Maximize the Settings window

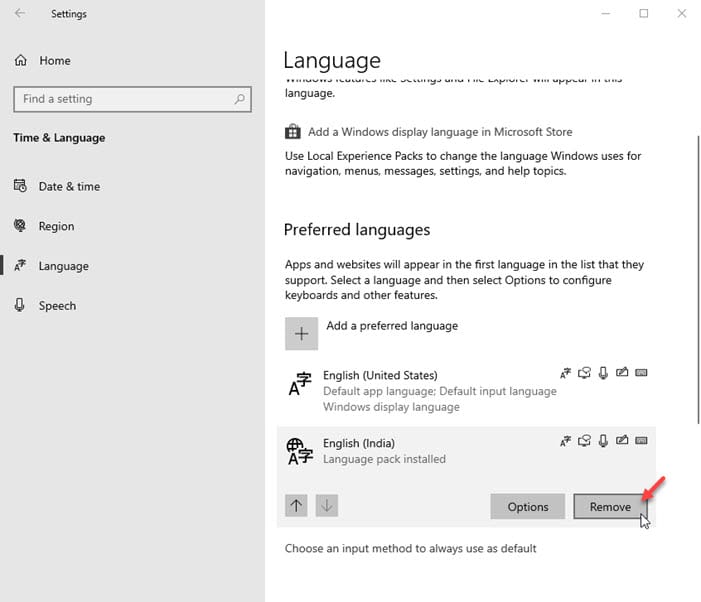644,13
